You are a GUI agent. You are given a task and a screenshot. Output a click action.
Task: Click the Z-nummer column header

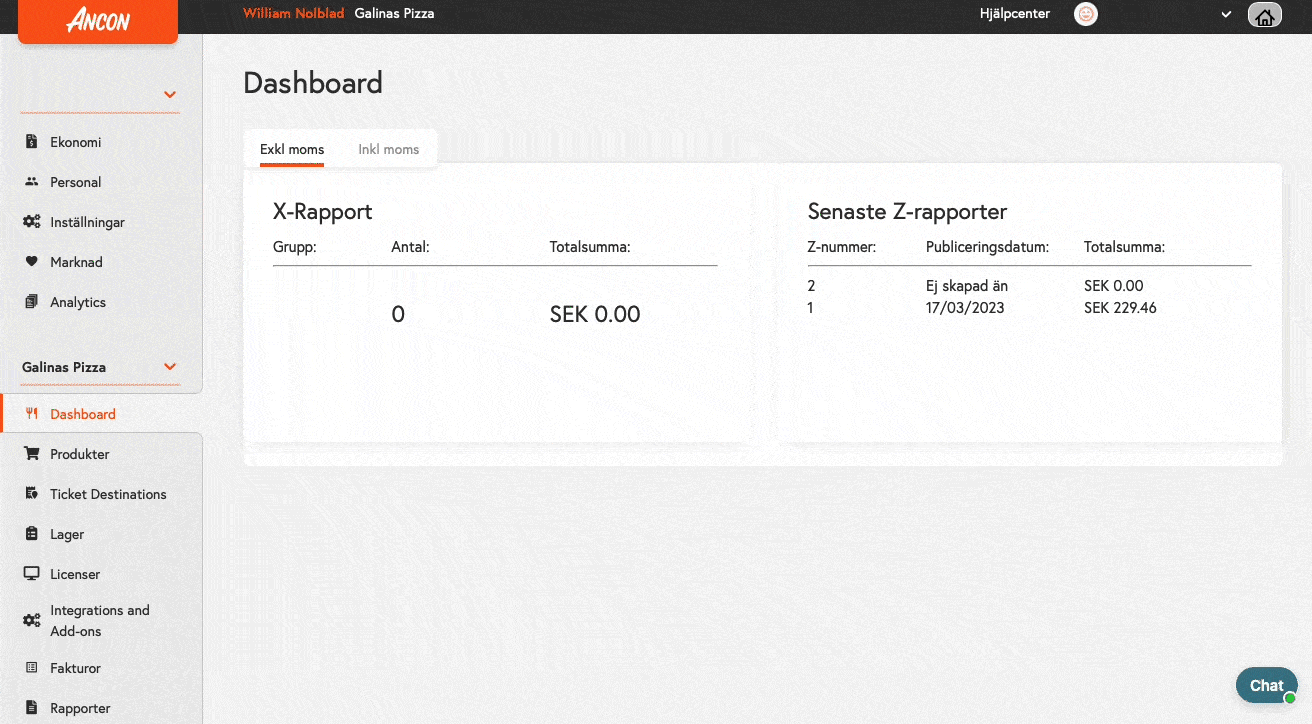click(841, 247)
